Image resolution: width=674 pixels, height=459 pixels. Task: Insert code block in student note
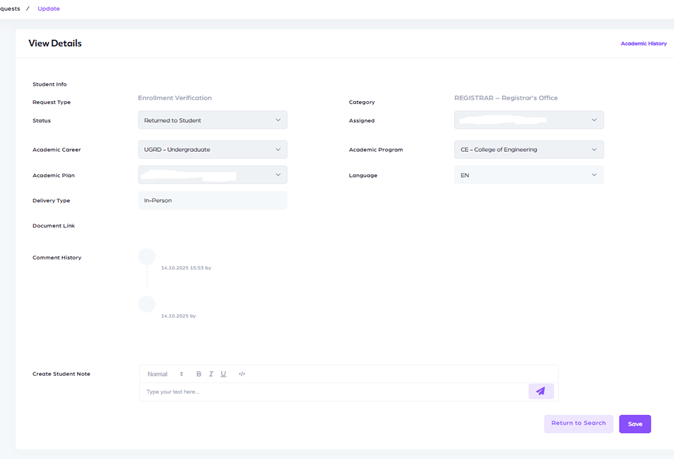(242, 374)
